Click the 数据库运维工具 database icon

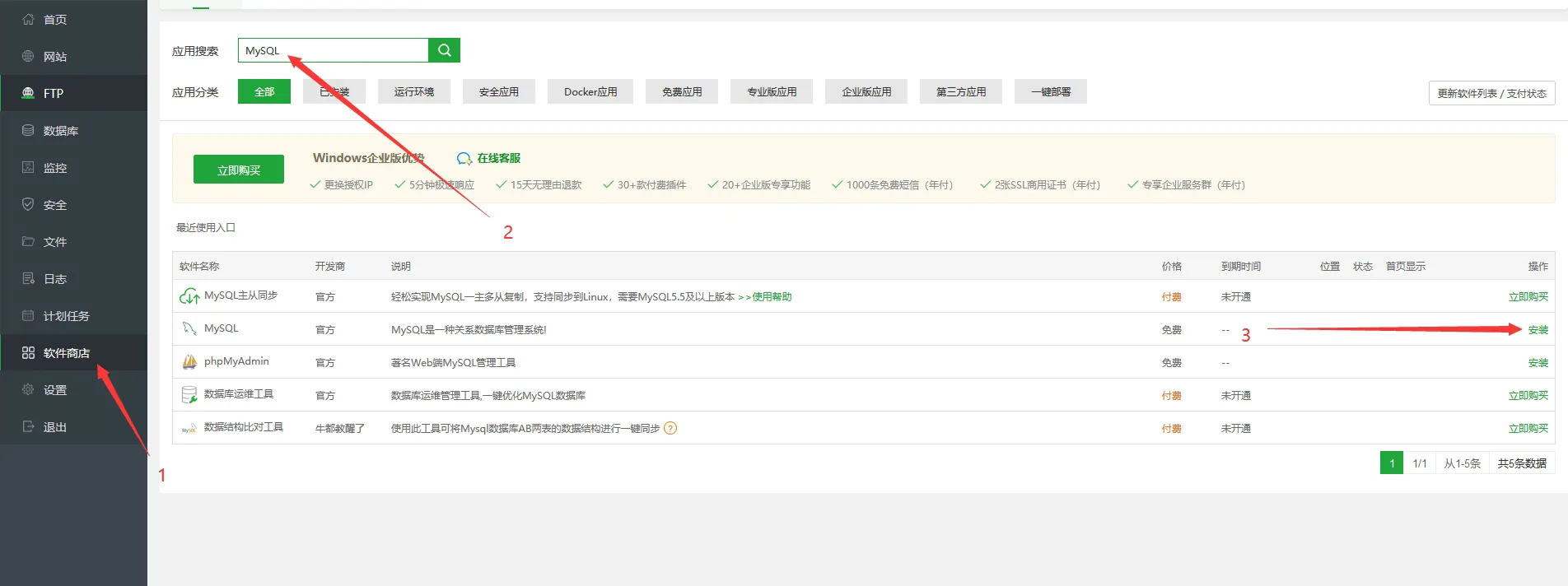pyautogui.click(x=189, y=395)
